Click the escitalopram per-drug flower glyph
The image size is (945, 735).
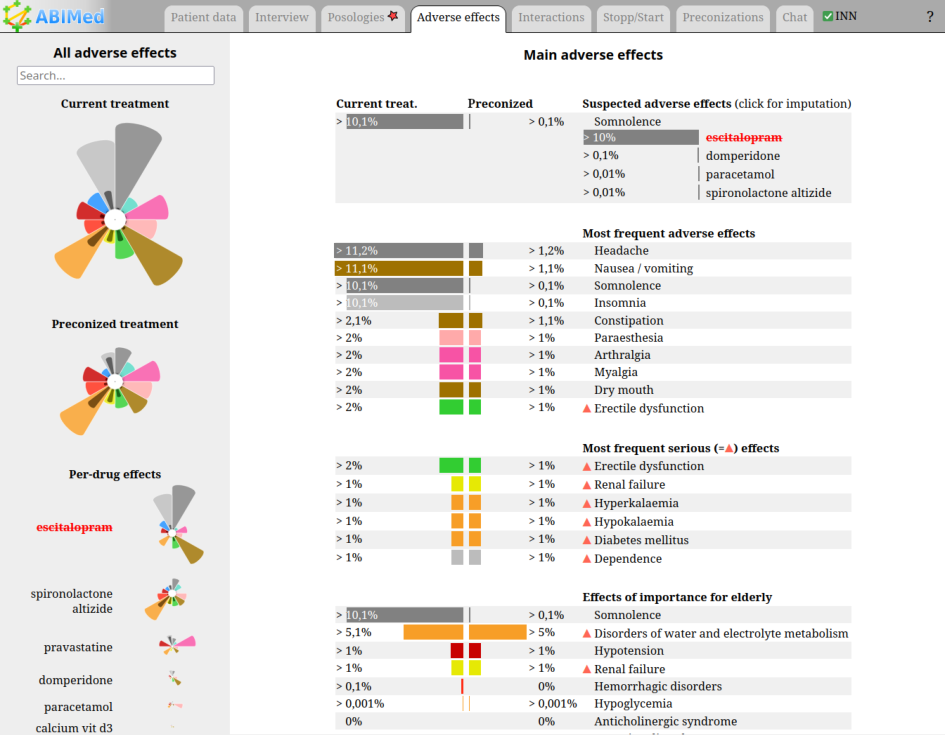(x=178, y=525)
